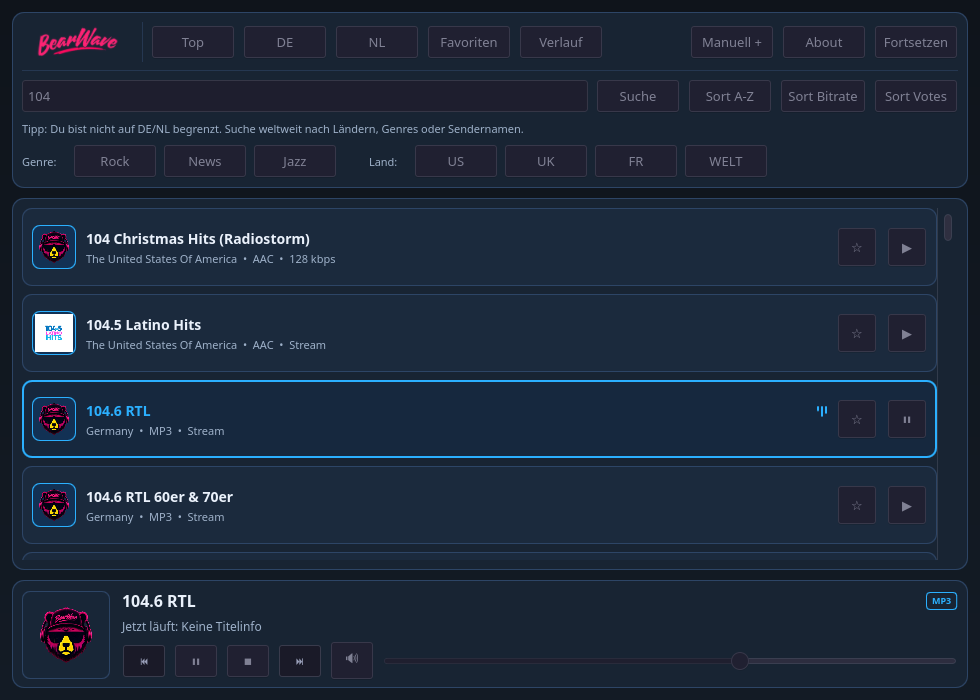Pause playback in bottom player

[196, 661]
